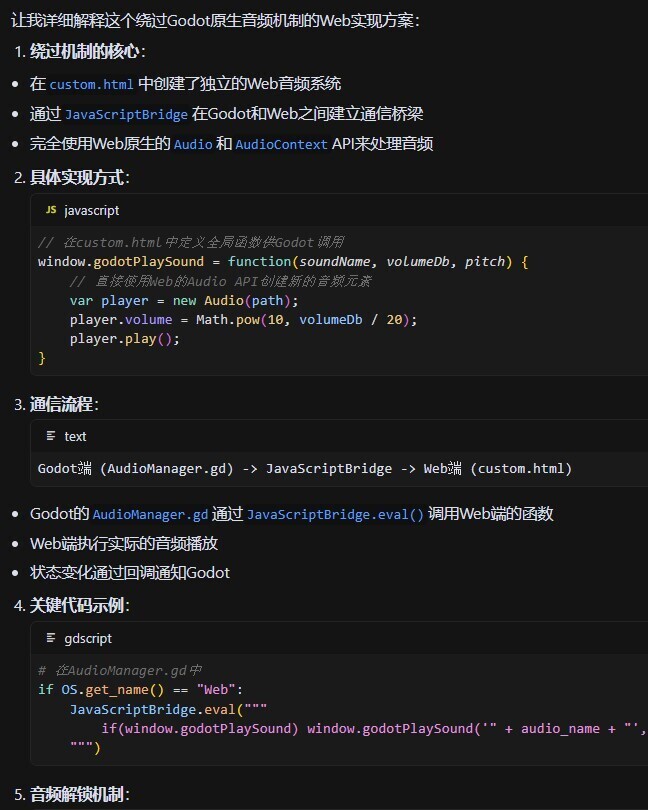This screenshot has height=810, width=648.
Task: Click the bullet 'Web端执行实际的音频播放'
Action: pyautogui.click(x=124, y=543)
